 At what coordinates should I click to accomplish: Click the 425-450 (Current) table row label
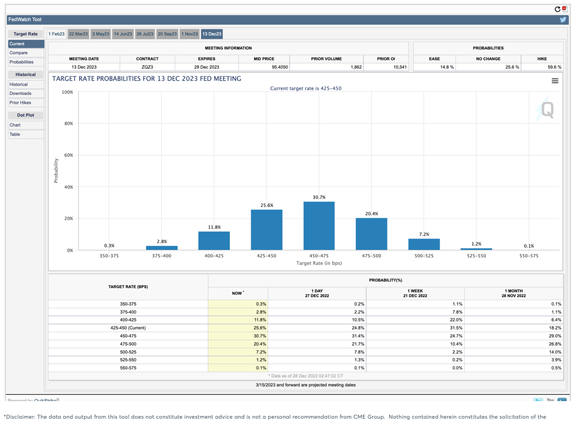[x=128, y=328]
